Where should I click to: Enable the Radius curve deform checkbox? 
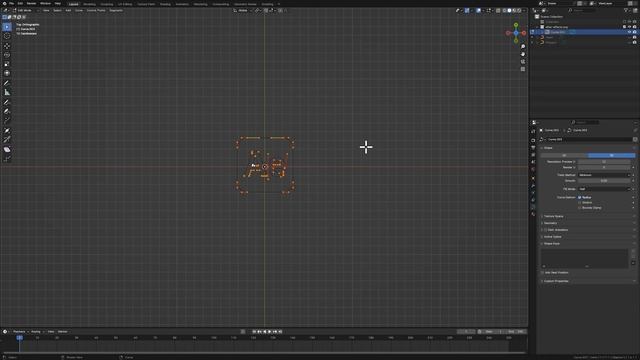580,198
